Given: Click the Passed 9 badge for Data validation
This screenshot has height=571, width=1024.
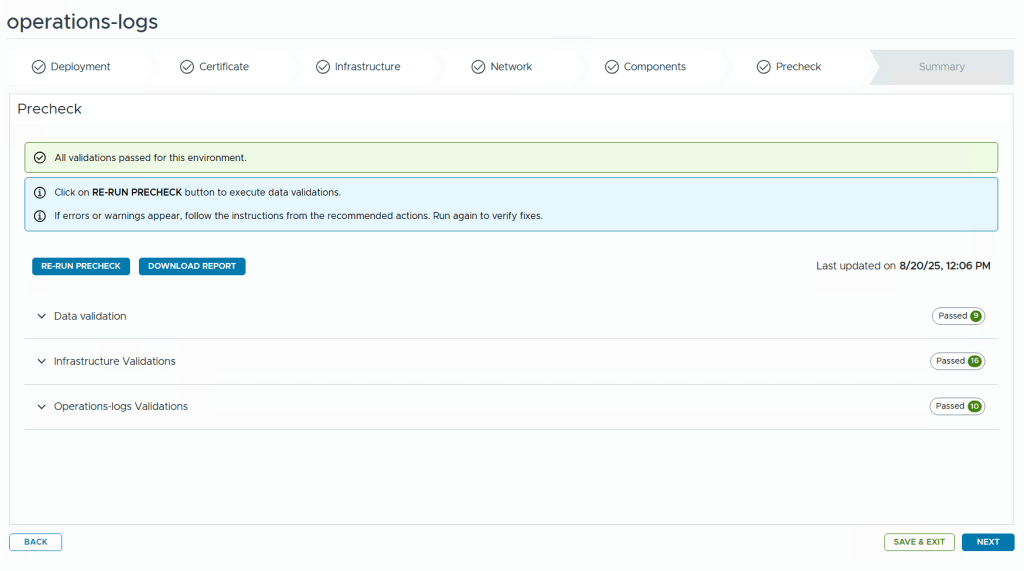Looking at the screenshot, I should click(958, 316).
